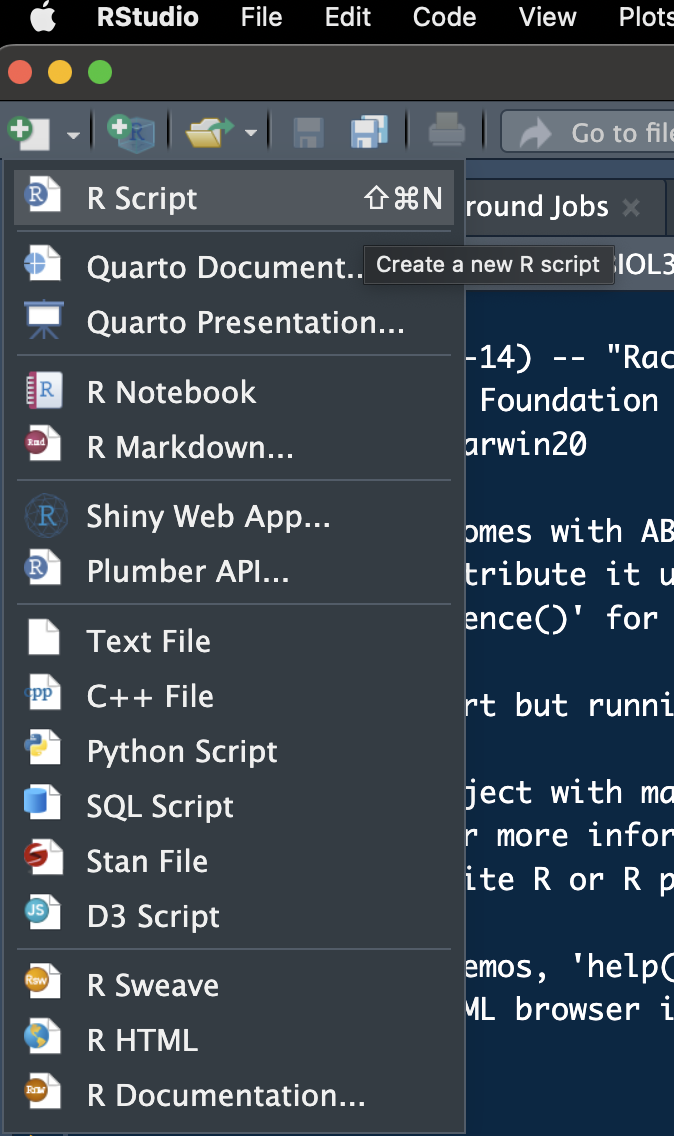Click the yellow minimize window button
The height and width of the screenshot is (1136, 674).
click(x=59, y=72)
